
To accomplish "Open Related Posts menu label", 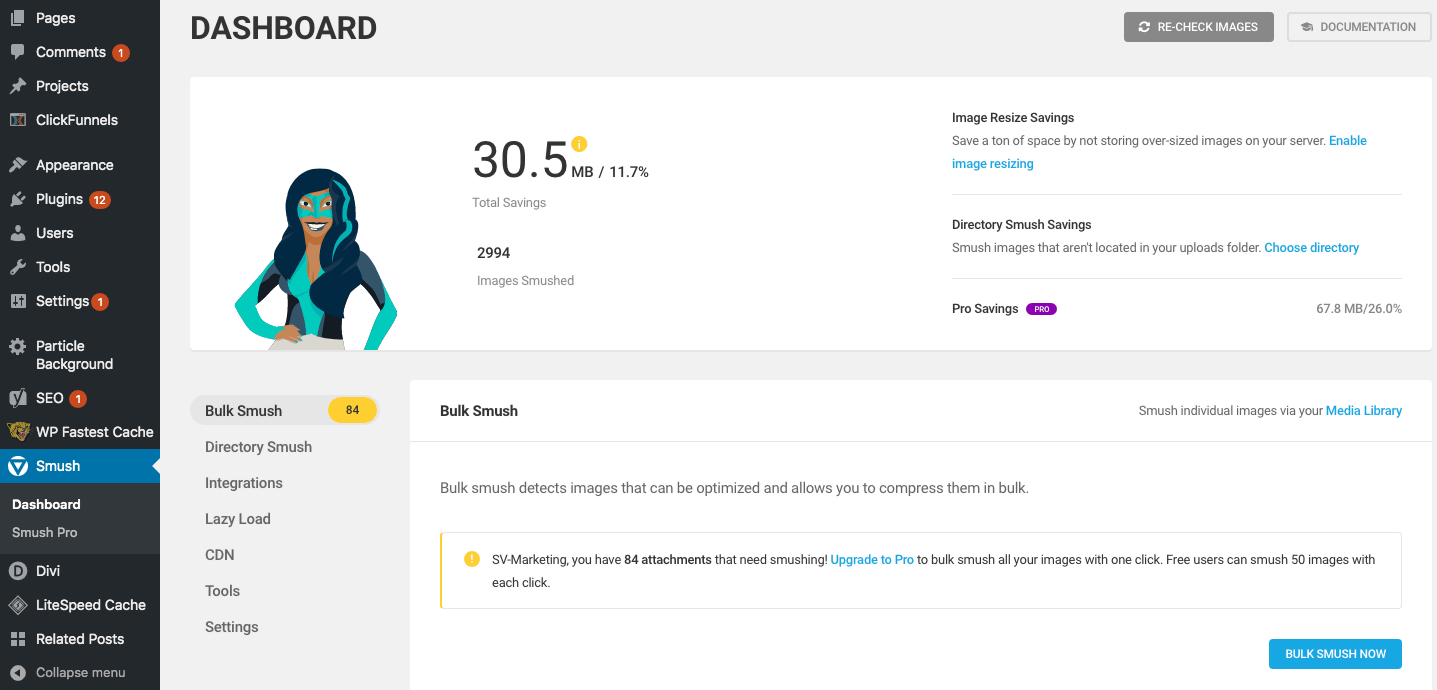I will click(80, 639).
